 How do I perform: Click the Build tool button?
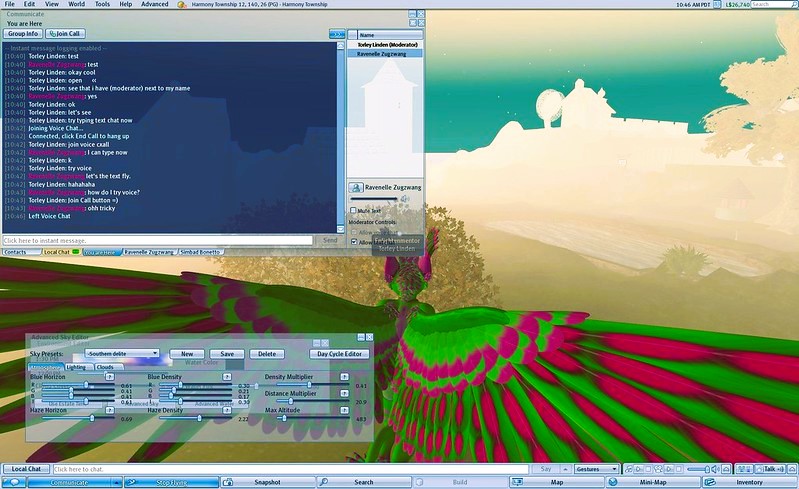coord(460,482)
